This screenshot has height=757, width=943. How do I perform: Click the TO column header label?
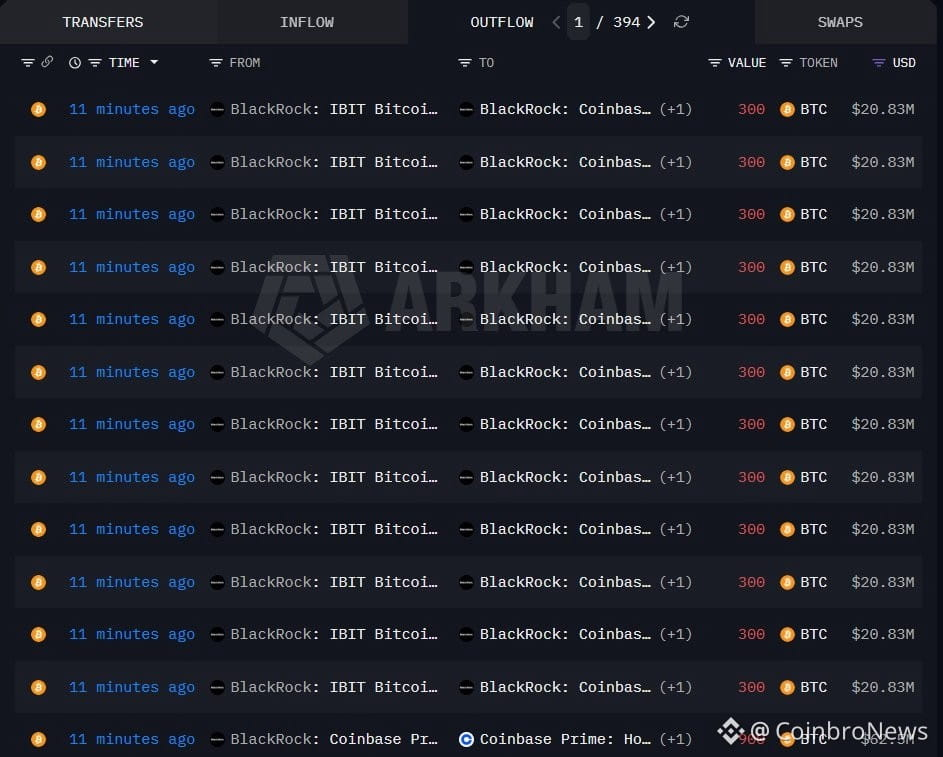[487, 63]
